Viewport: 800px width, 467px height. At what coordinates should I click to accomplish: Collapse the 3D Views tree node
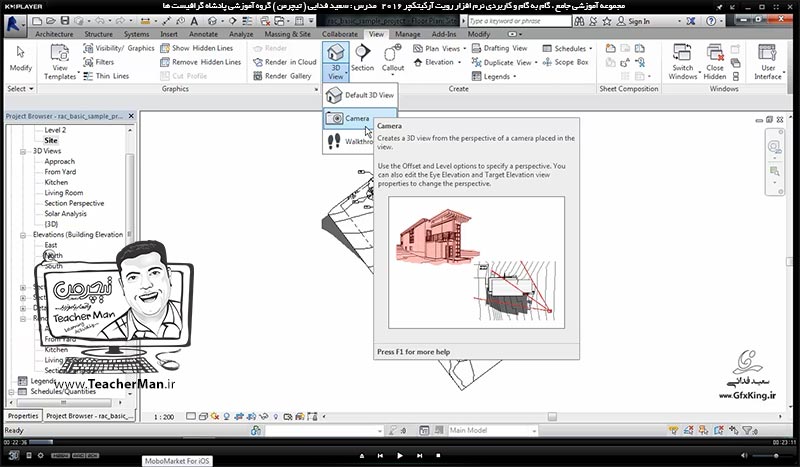point(23,152)
